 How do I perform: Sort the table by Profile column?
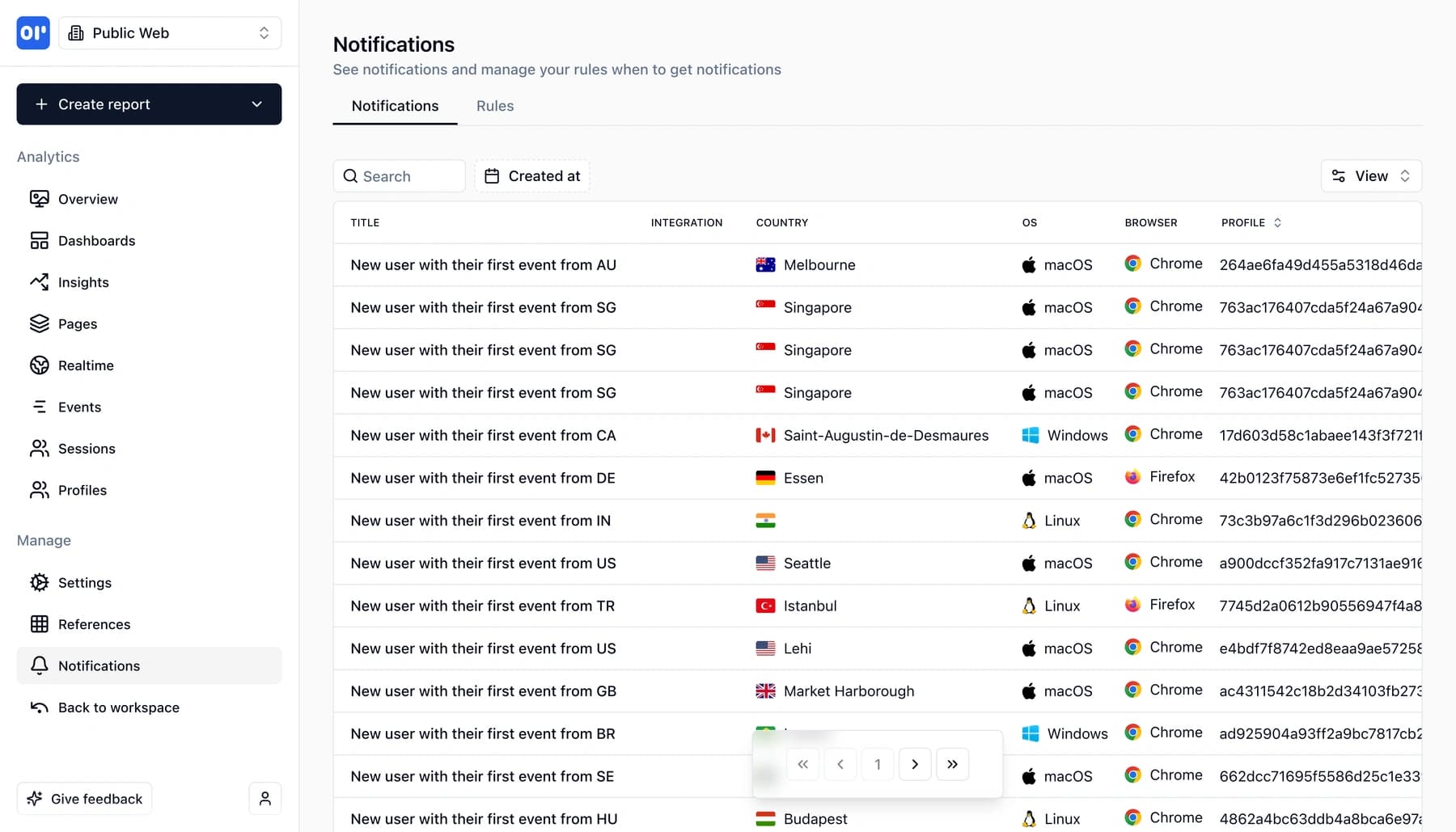click(1277, 222)
